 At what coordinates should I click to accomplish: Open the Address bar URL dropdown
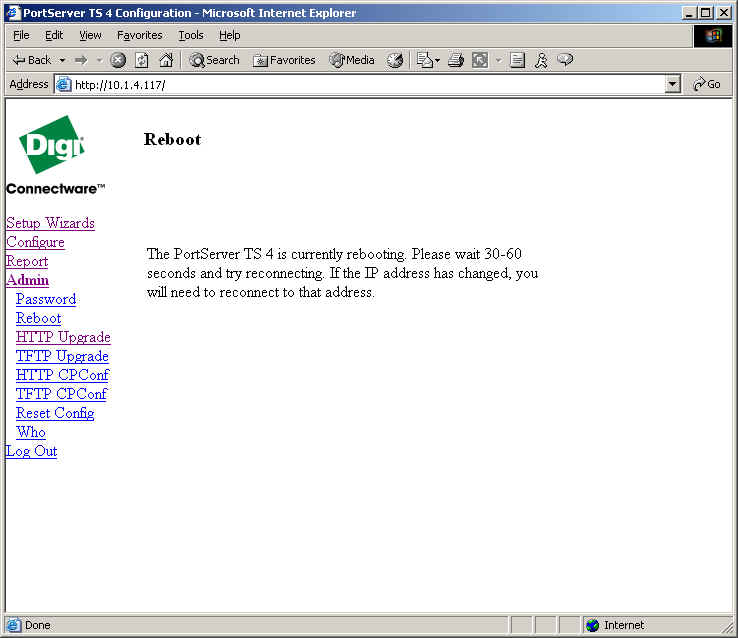click(672, 85)
